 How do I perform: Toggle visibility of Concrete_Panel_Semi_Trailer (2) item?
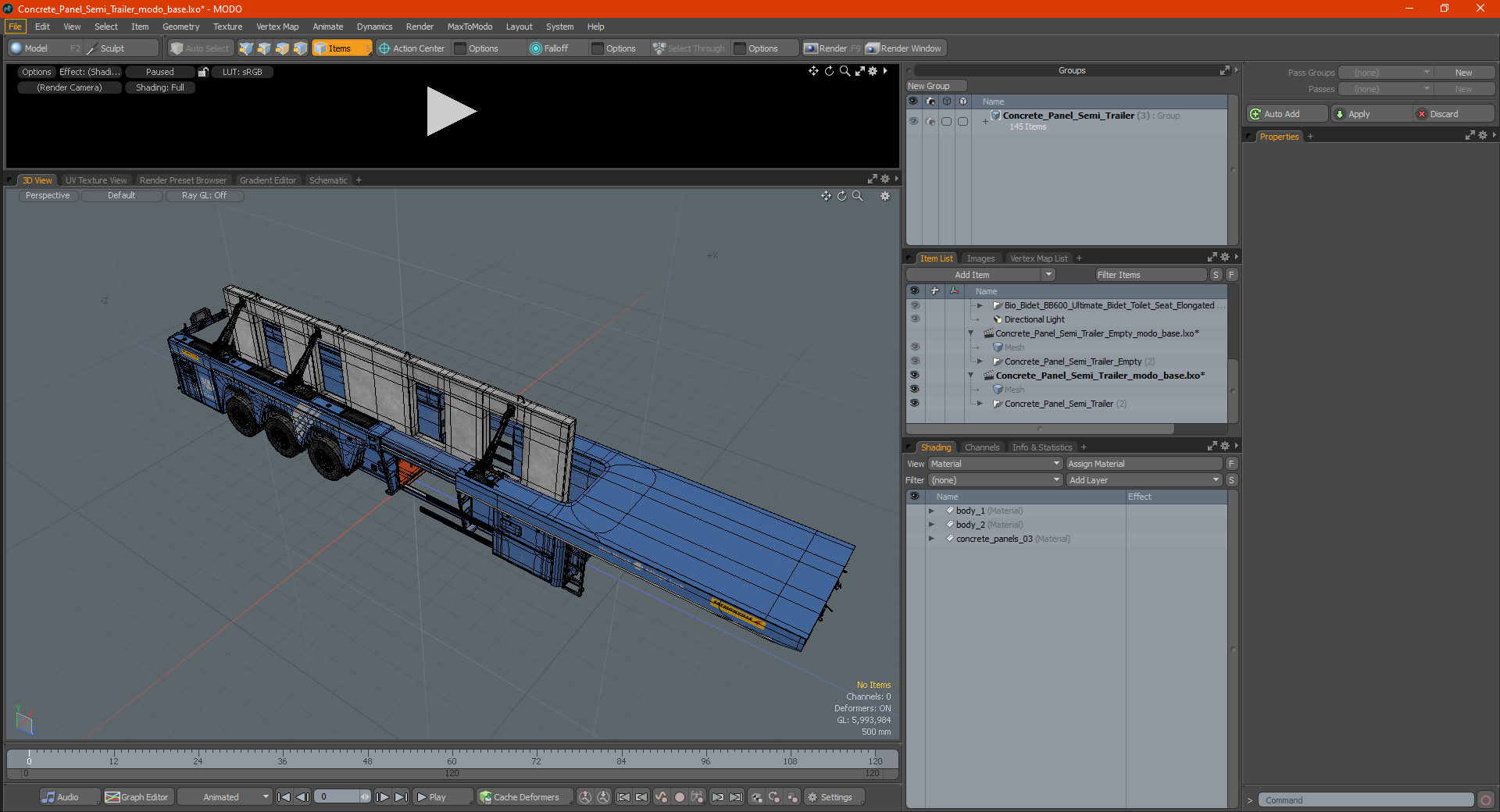tap(914, 404)
